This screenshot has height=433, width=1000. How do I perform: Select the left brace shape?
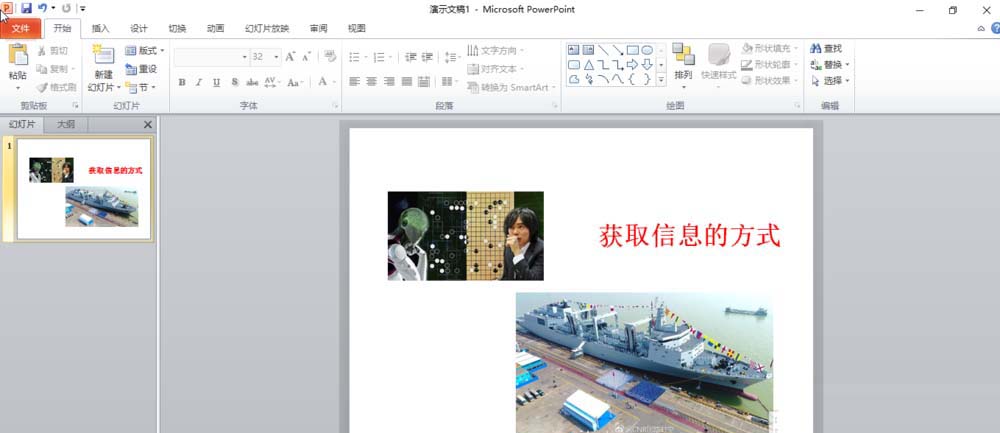point(632,79)
